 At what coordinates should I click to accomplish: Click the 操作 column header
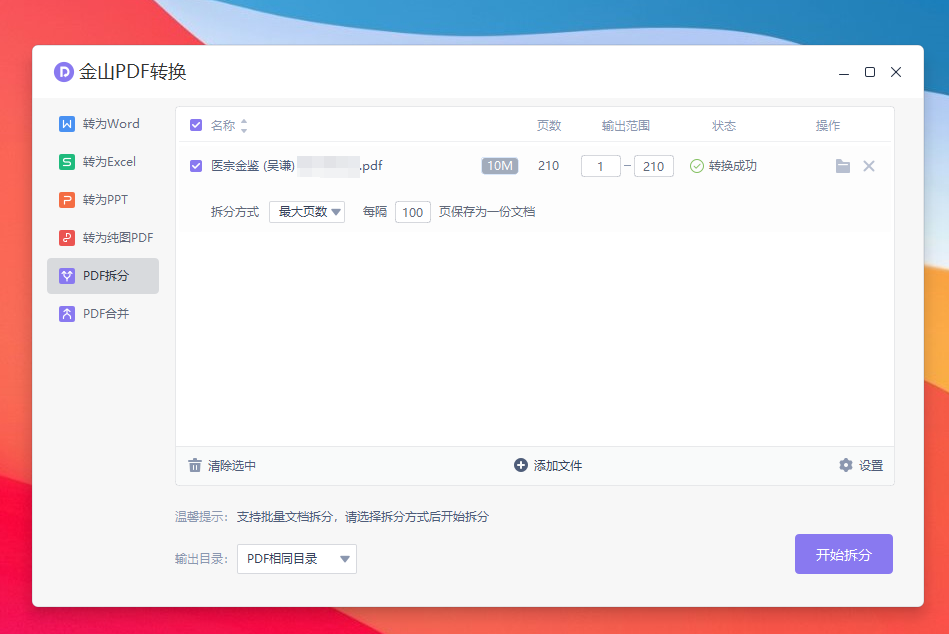pyautogui.click(x=827, y=126)
